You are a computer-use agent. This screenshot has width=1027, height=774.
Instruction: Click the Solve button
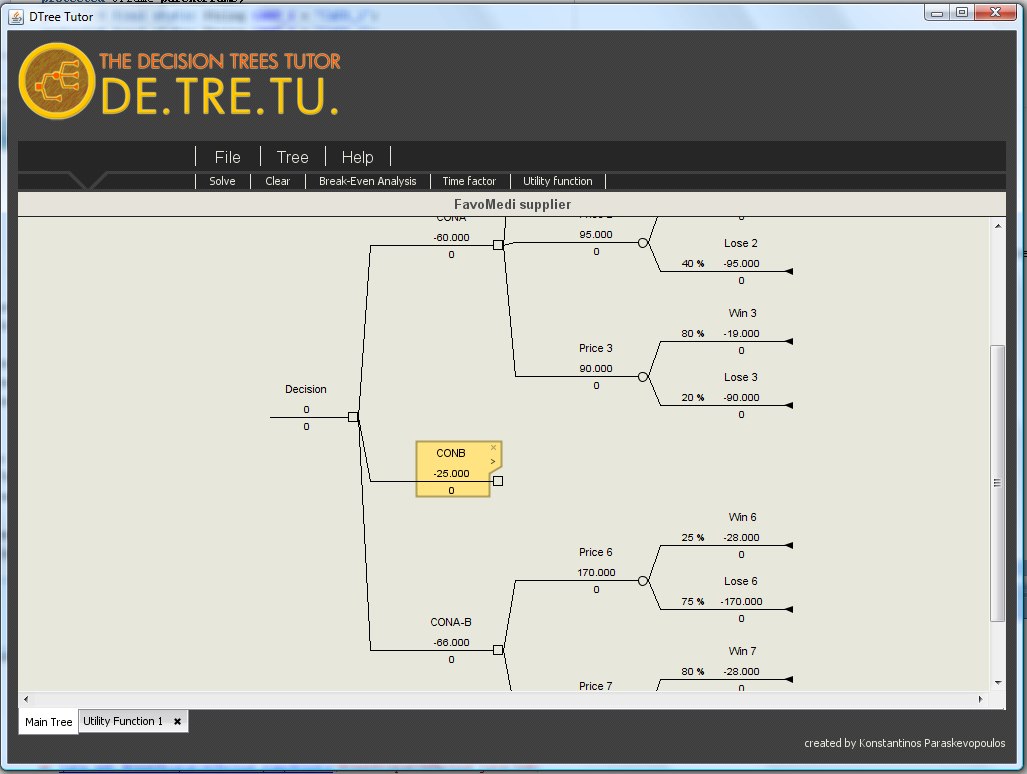(222, 181)
